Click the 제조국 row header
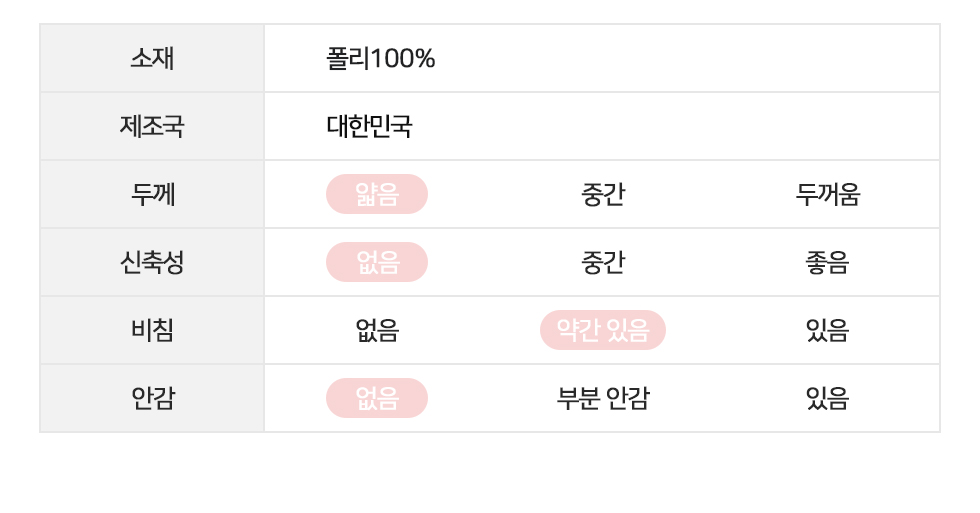Screen dimensions: 980x513 152,126
